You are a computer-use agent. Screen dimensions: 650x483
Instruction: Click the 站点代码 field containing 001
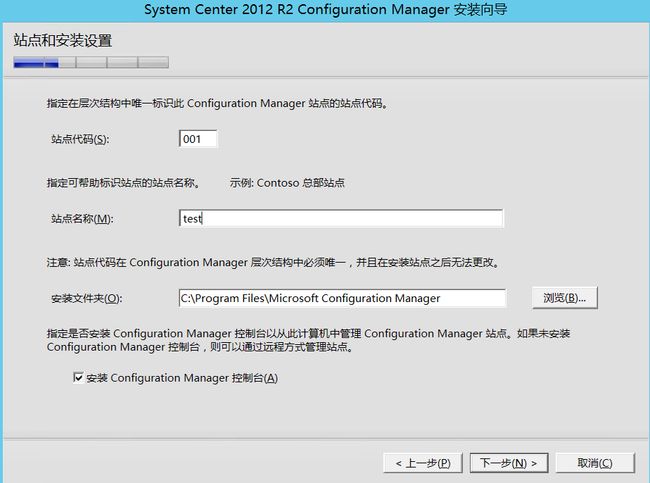click(x=198, y=139)
